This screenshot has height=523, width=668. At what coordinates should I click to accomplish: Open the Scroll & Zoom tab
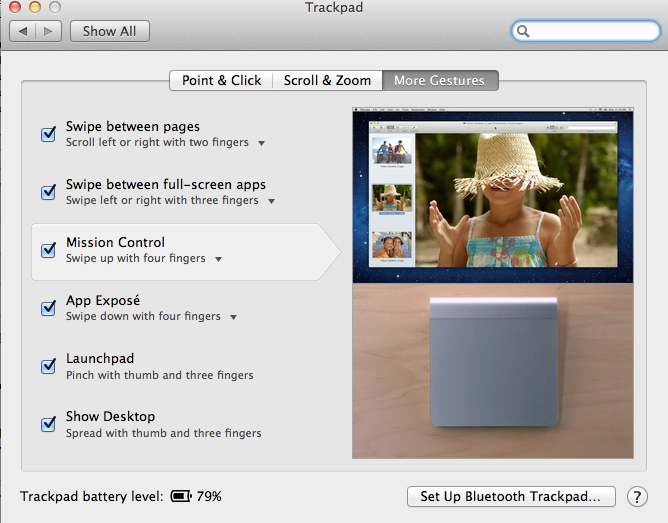coord(327,80)
